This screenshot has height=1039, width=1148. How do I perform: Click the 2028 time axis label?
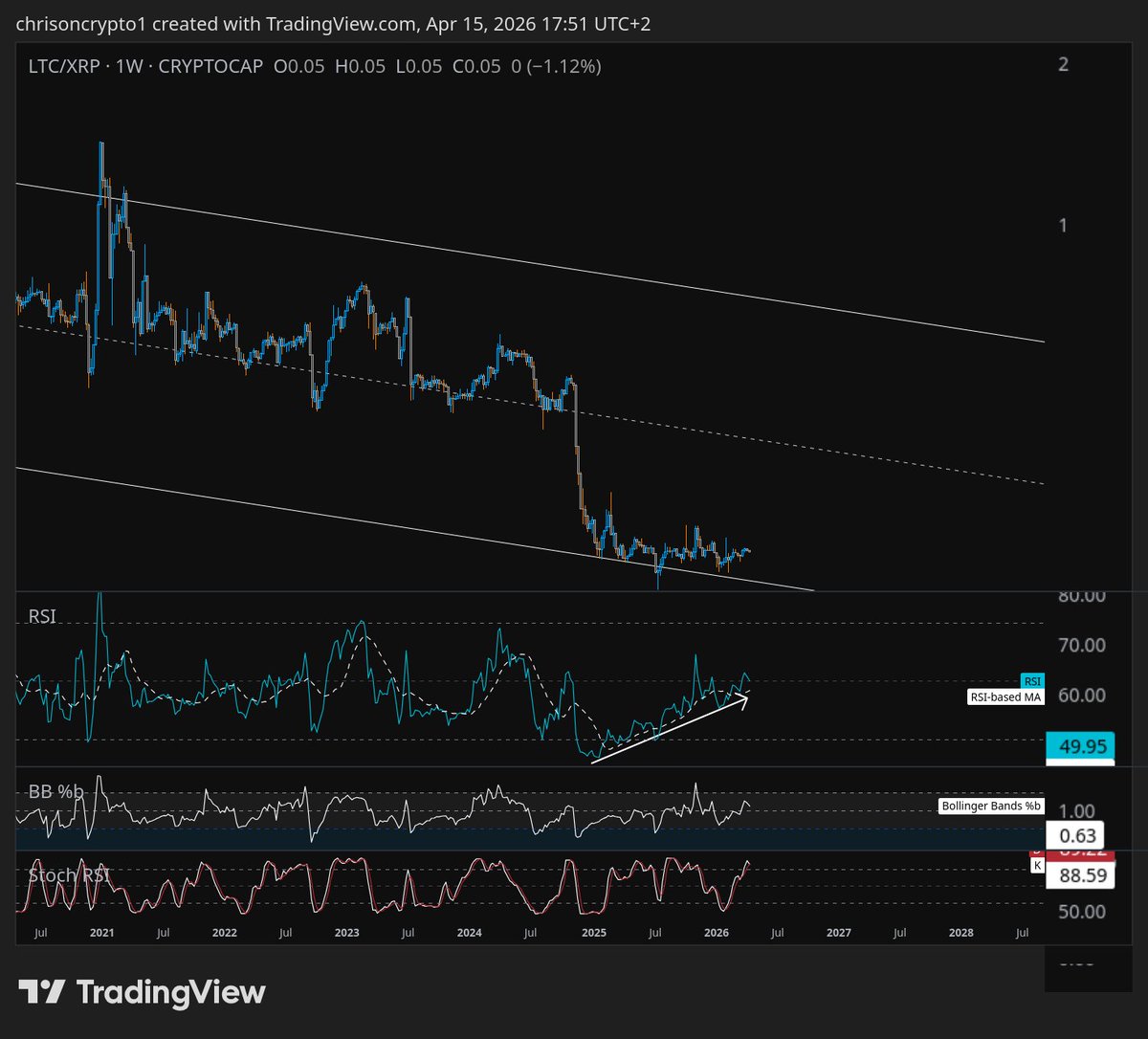960,932
